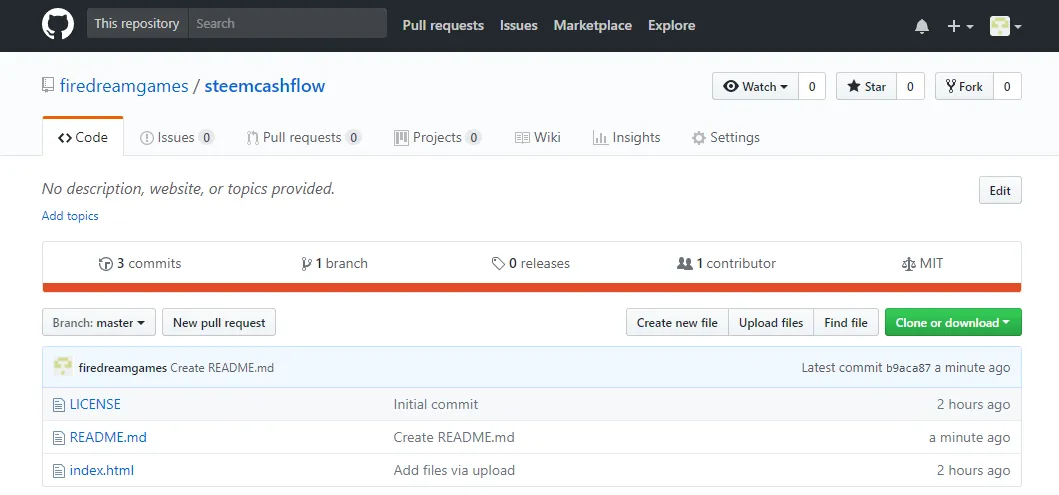Viewport: 1059px width, 495px height.
Task: Star the steemcashflow repository
Action: [867, 86]
